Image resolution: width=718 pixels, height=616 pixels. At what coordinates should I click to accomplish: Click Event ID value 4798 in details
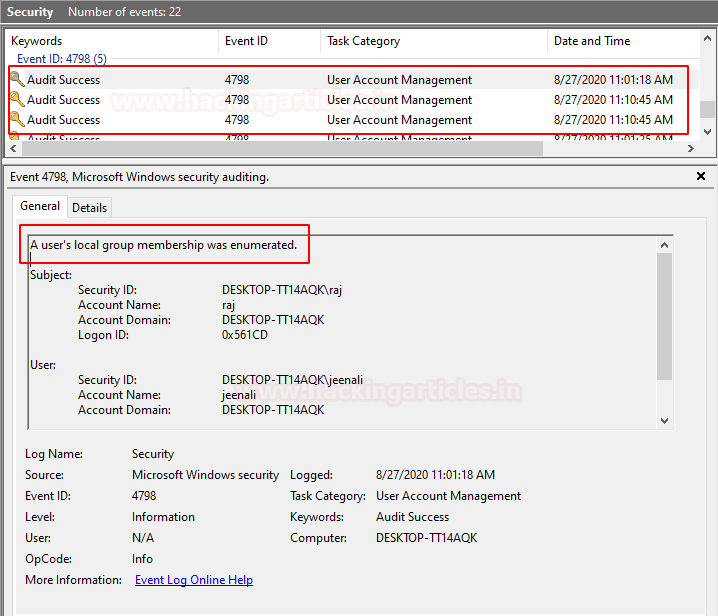144,496
